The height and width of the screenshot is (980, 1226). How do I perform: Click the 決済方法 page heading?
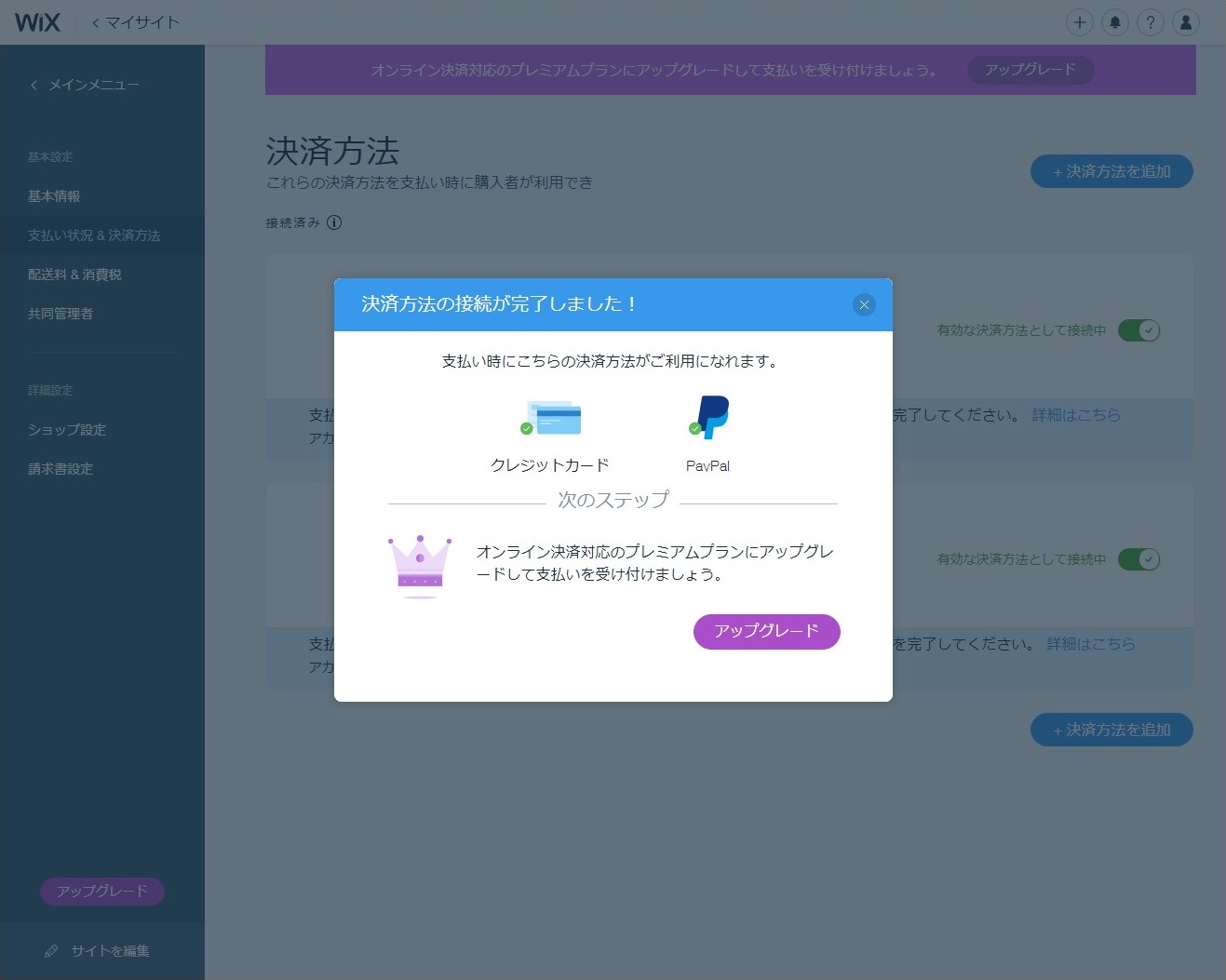point(332,151)
